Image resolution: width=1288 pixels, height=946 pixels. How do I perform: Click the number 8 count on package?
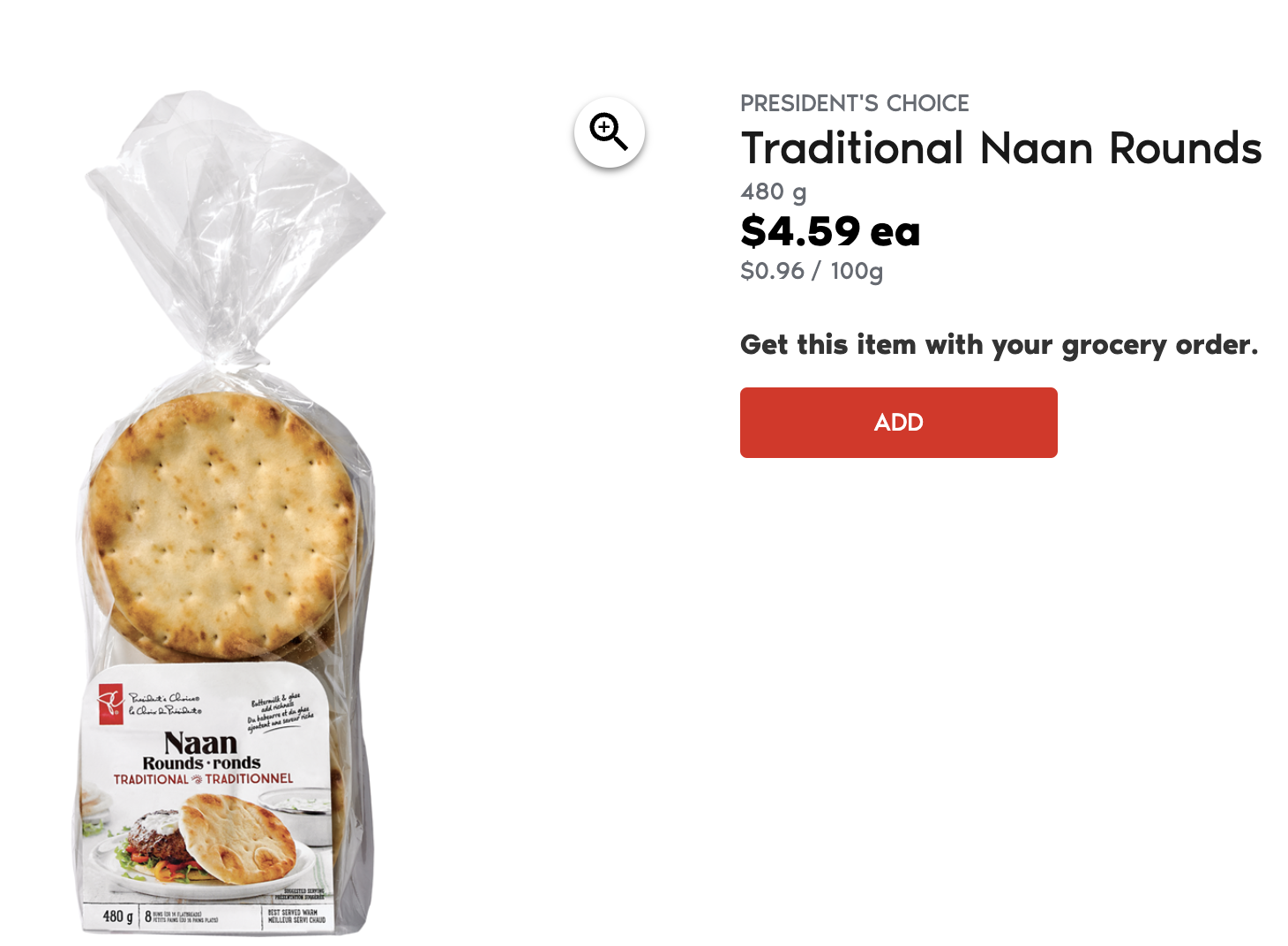[x=147, y=916]
